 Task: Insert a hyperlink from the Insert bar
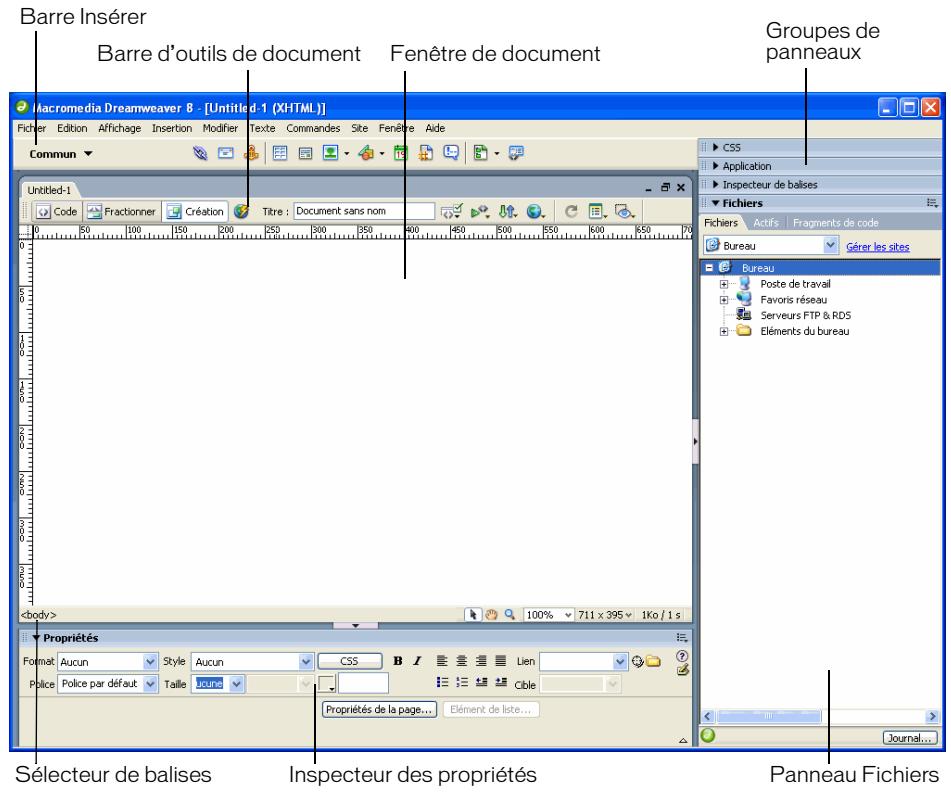click(200, 153)
